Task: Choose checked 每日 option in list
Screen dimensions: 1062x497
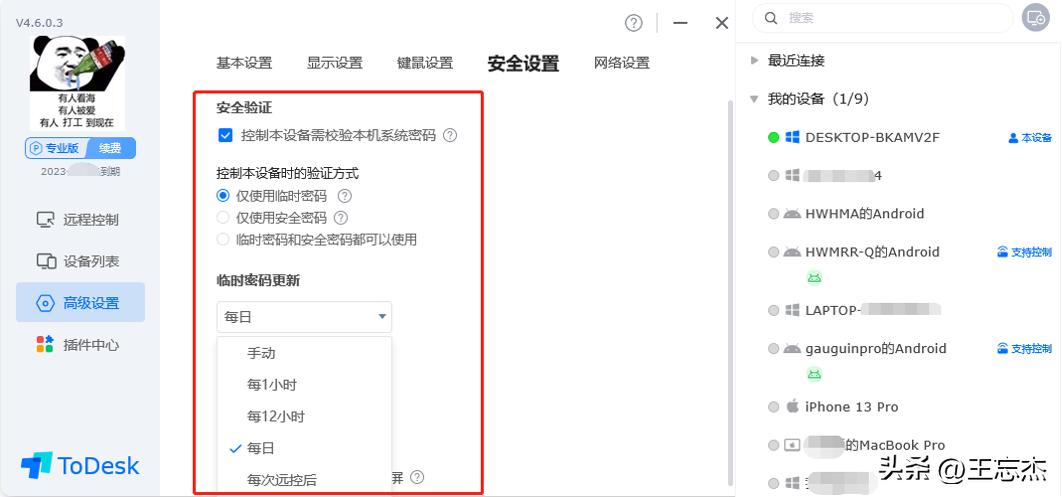Action: tap(304, 448)
